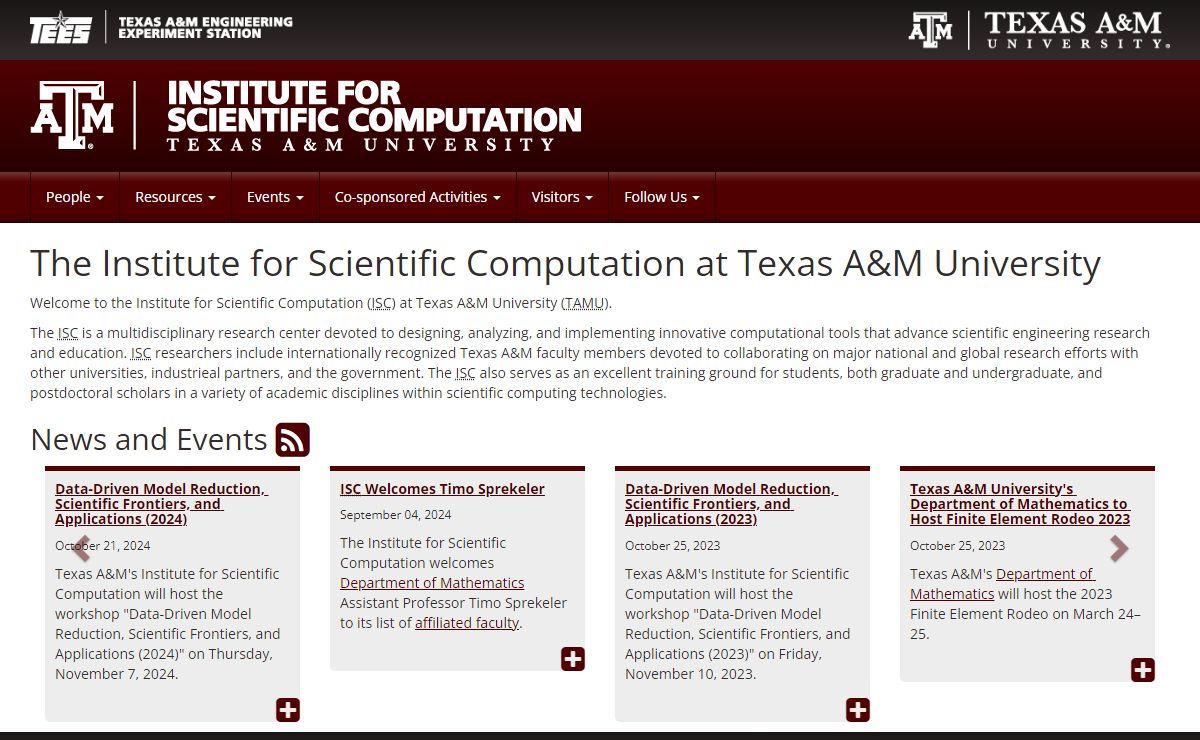Expand the Finite Element Rodeo 2023 card plus icon
This screenshot has height=740, width=1200.
[1143, 670]
